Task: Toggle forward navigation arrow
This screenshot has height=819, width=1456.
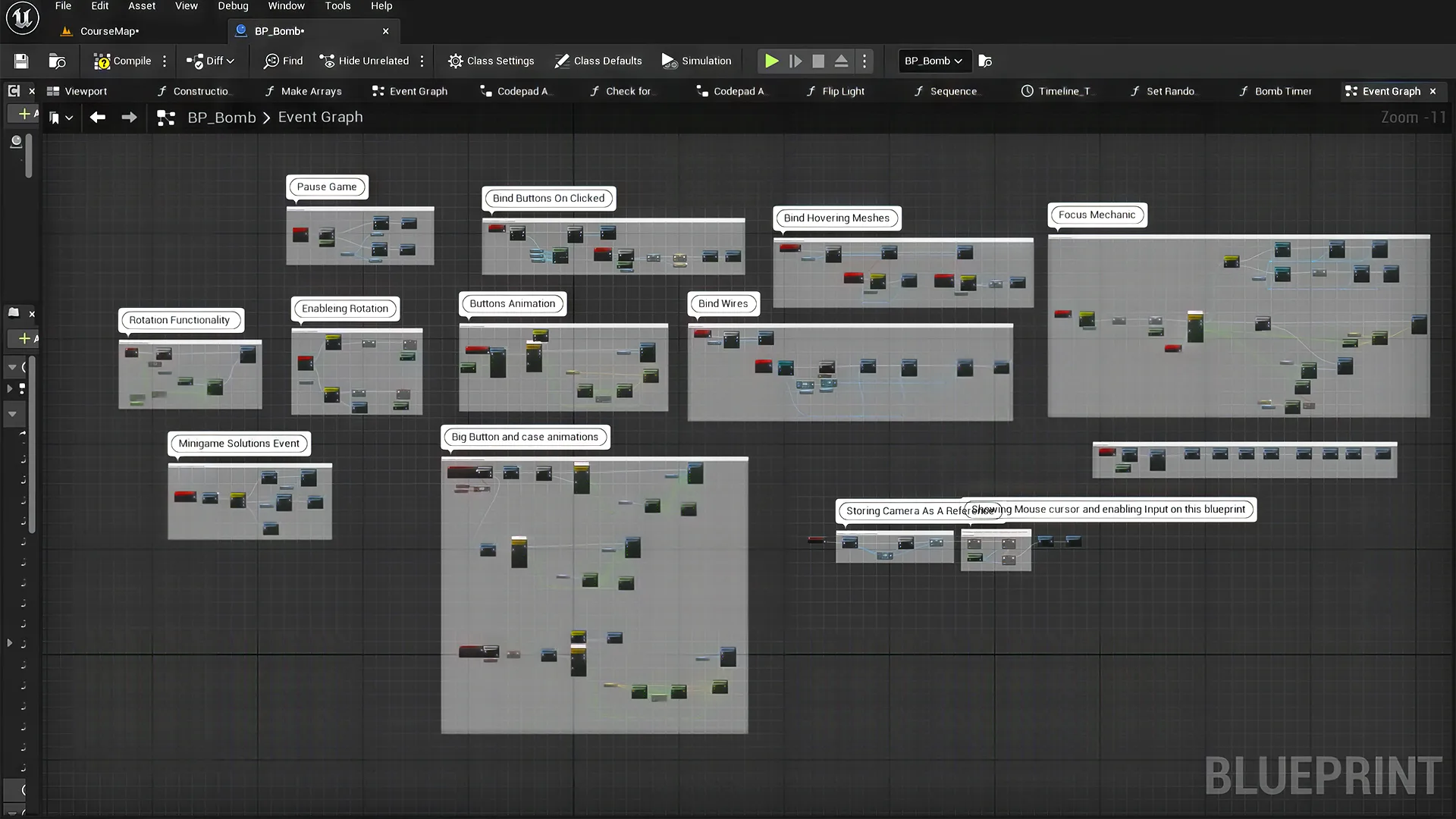Action: [128, 117]
